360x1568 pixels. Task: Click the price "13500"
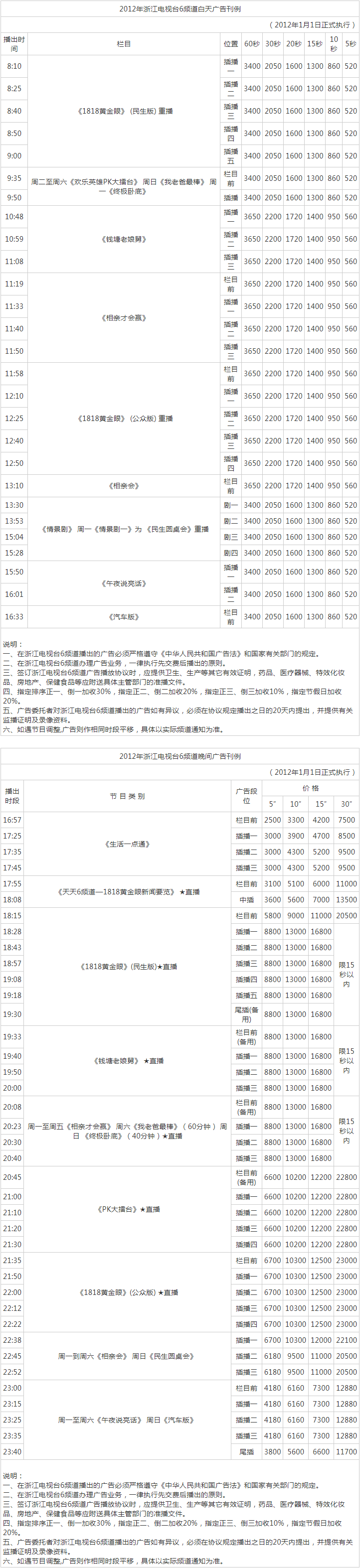pos(346,900)
